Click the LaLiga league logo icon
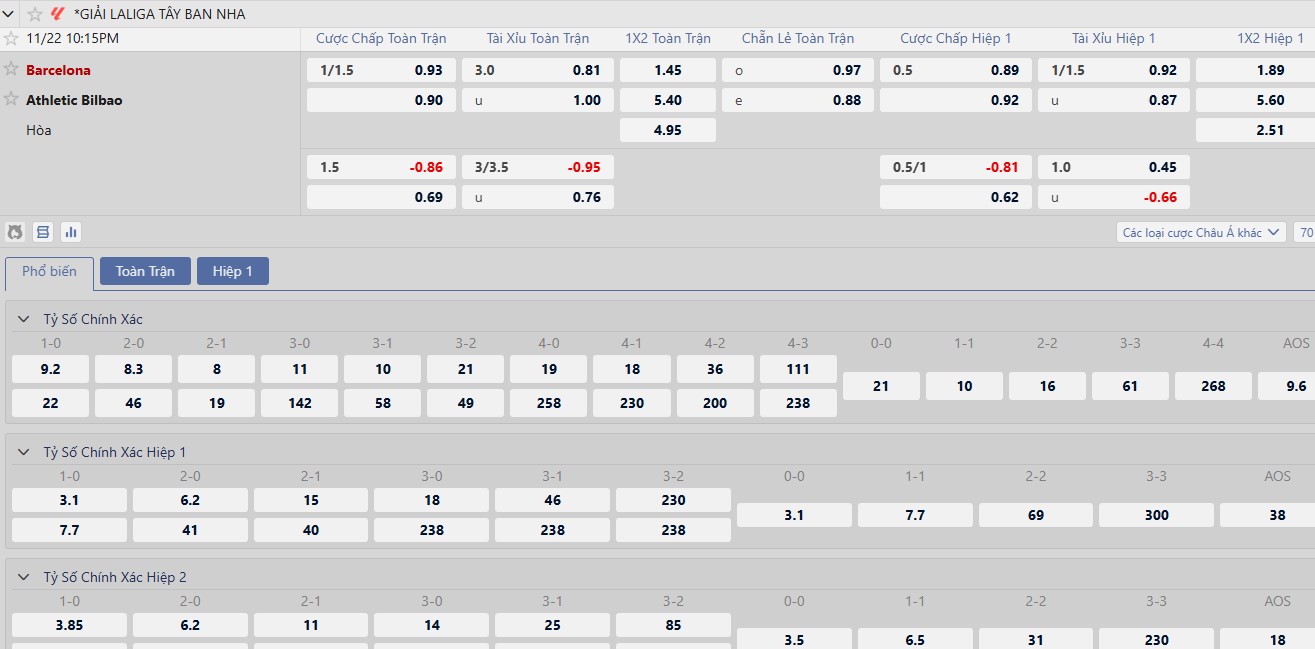 (x=58, y=14)
